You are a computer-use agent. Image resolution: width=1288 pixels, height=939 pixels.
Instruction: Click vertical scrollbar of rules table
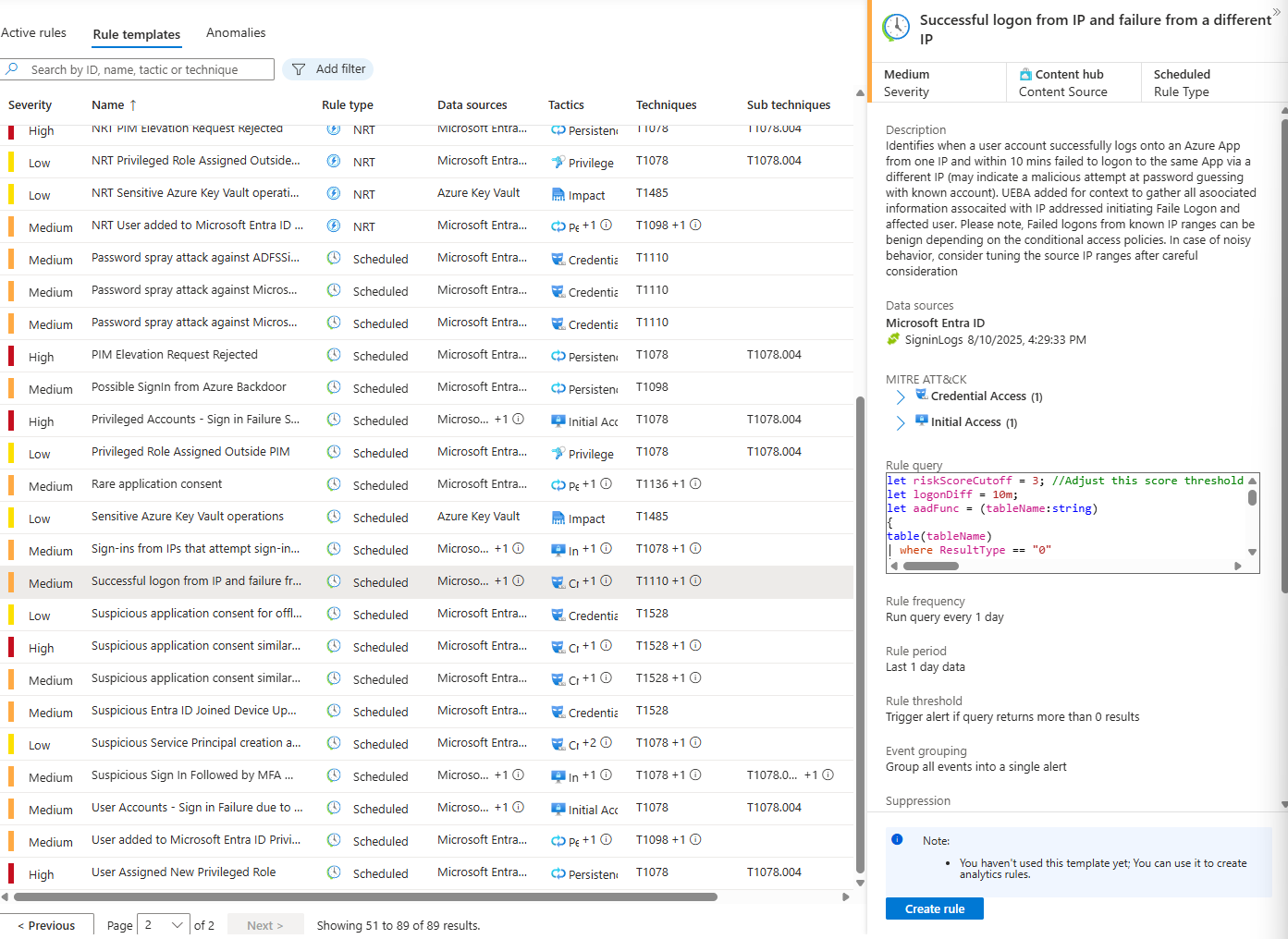tap(860, 634)
